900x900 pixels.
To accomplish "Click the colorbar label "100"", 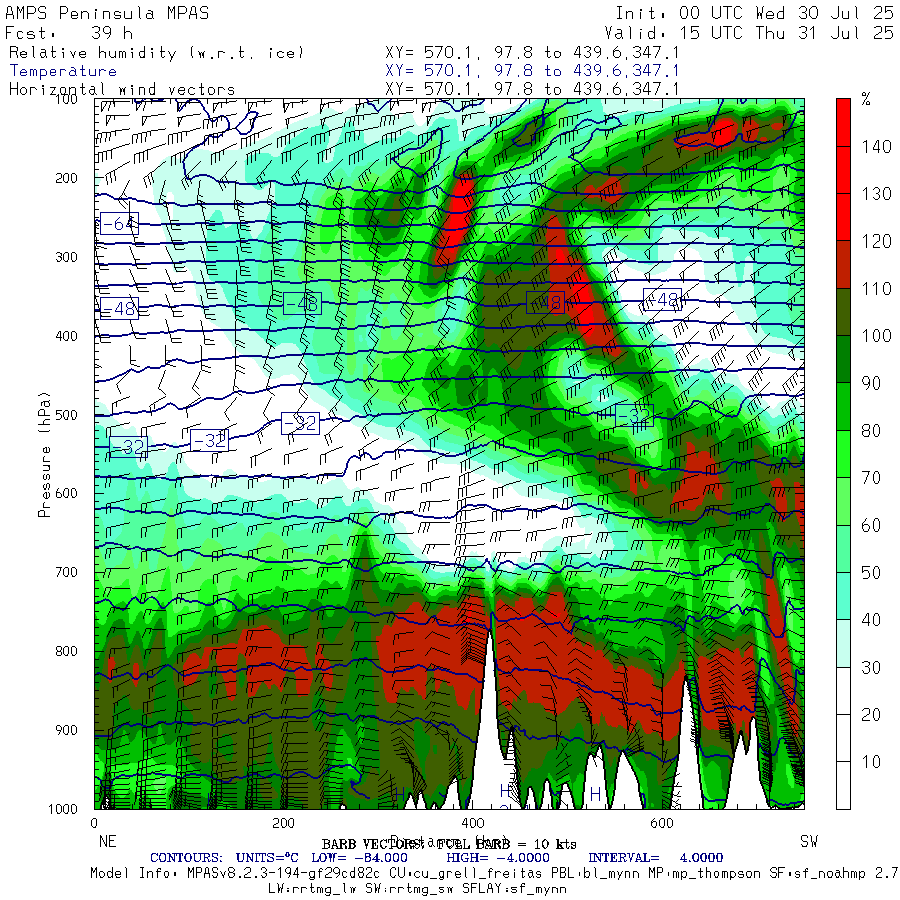I will point(876,336).
